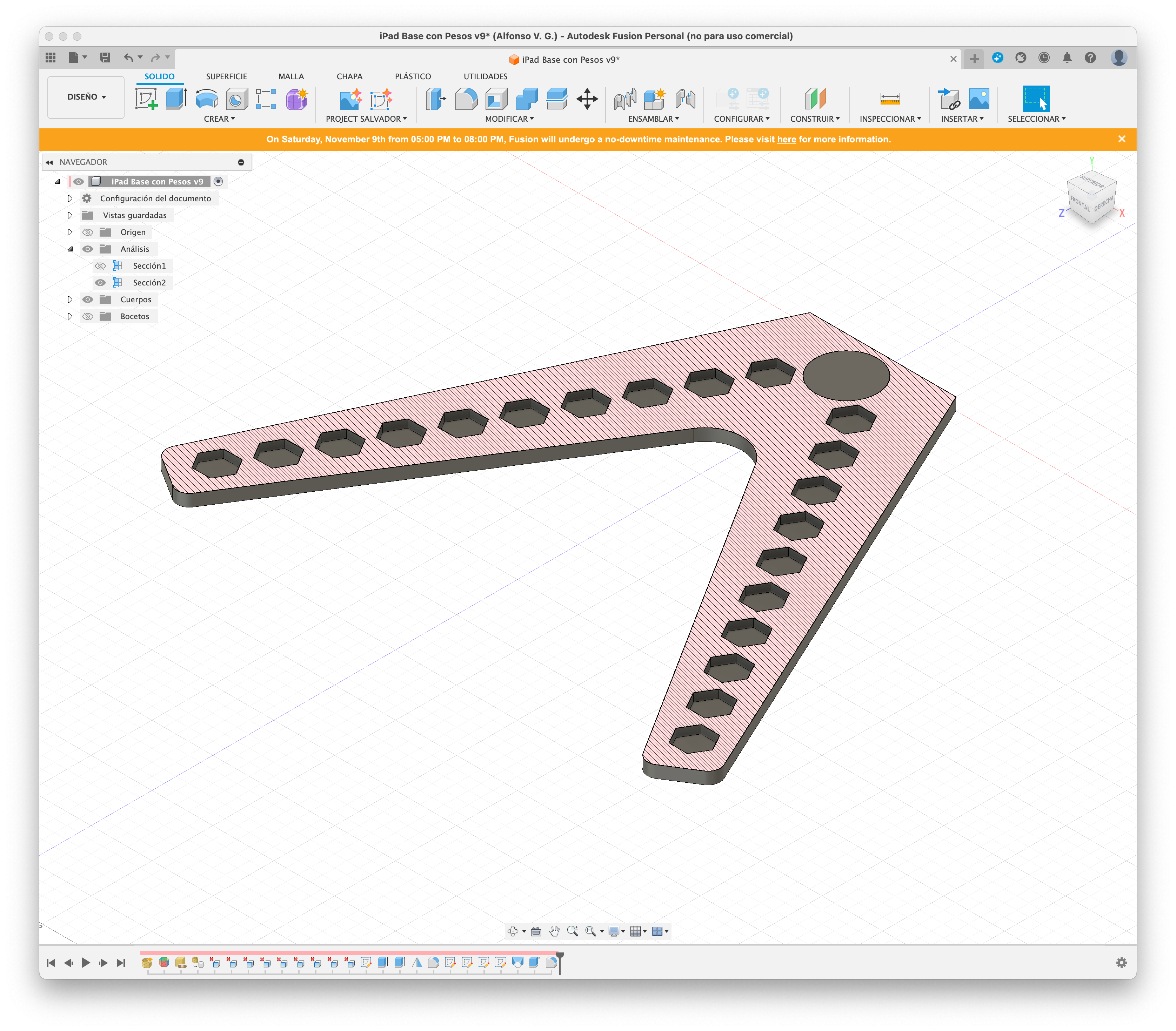
Task: Select the Measure tool in Inspeccionar
Action: [x=890, y=99]
